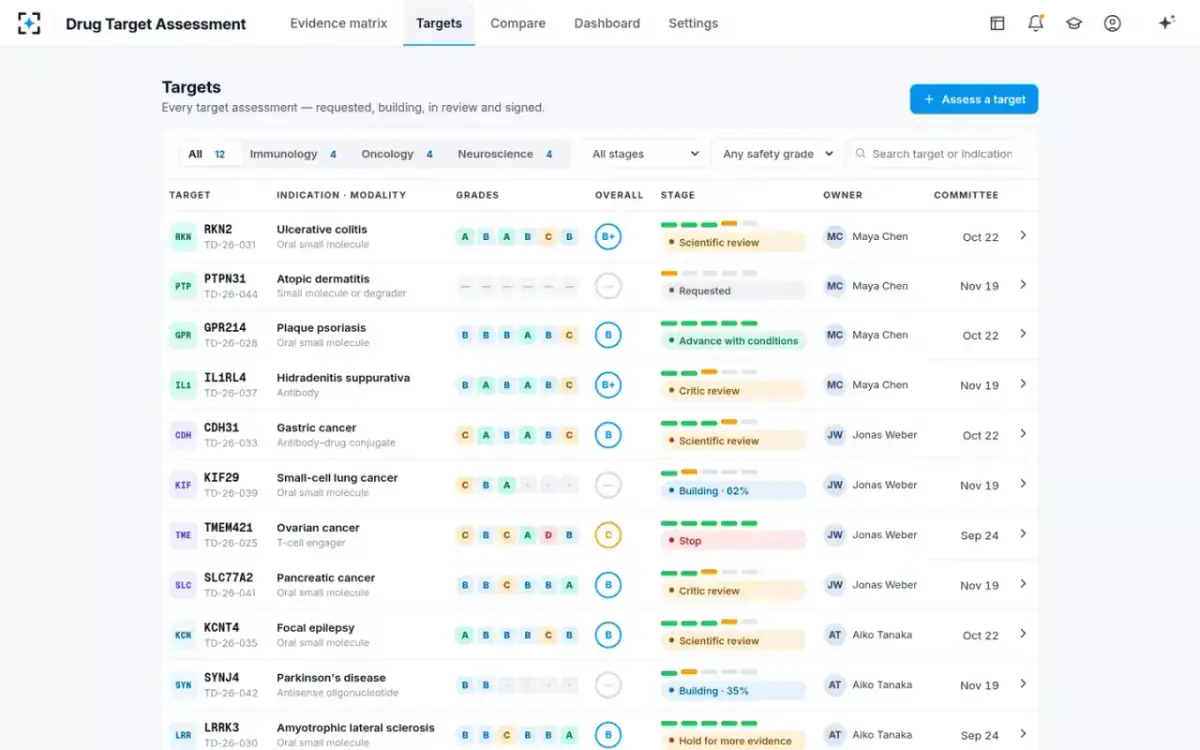1200x750 pixels.
Task: Expand the GPR214 row chevron
Action: 1023,334
